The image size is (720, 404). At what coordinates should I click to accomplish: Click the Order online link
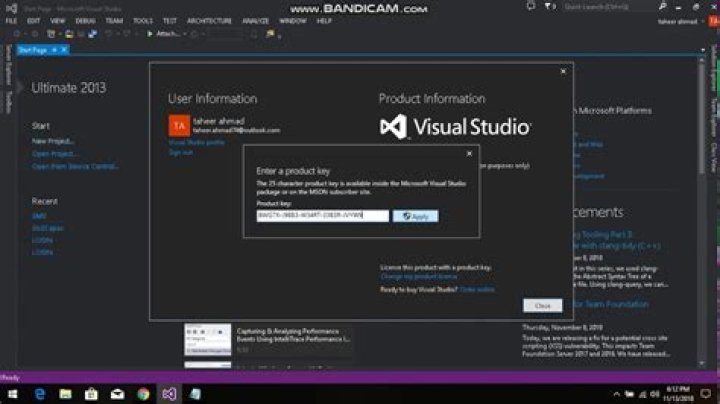(477, 289)
